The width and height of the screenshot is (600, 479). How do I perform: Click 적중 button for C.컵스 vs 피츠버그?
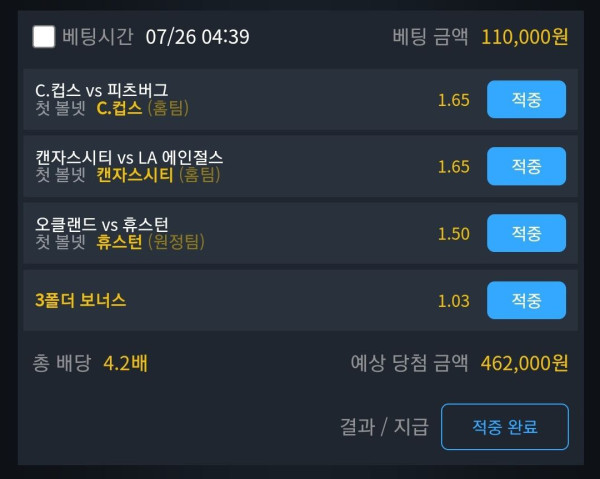point(526,100)
